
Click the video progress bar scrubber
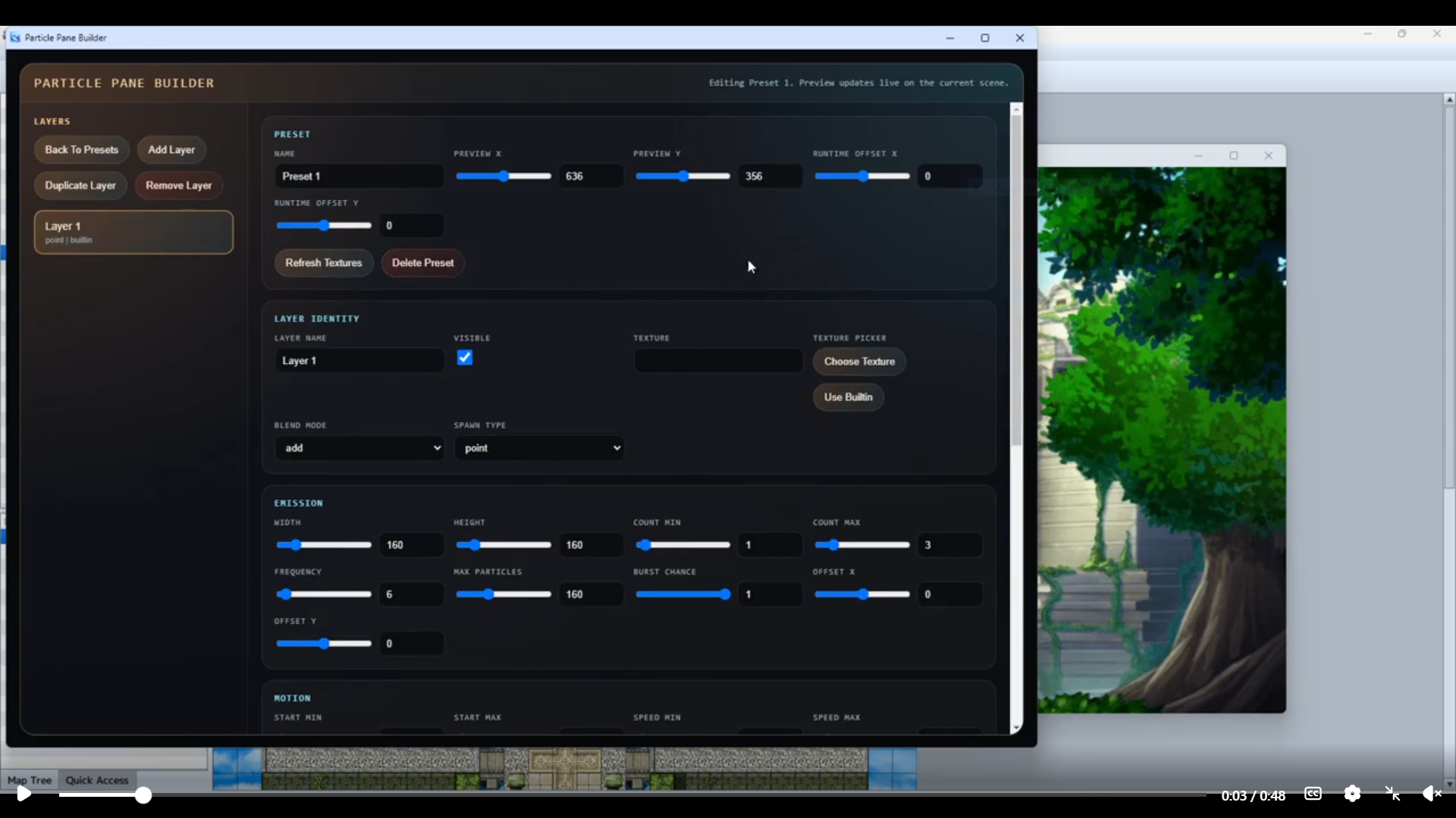point(143,795)
